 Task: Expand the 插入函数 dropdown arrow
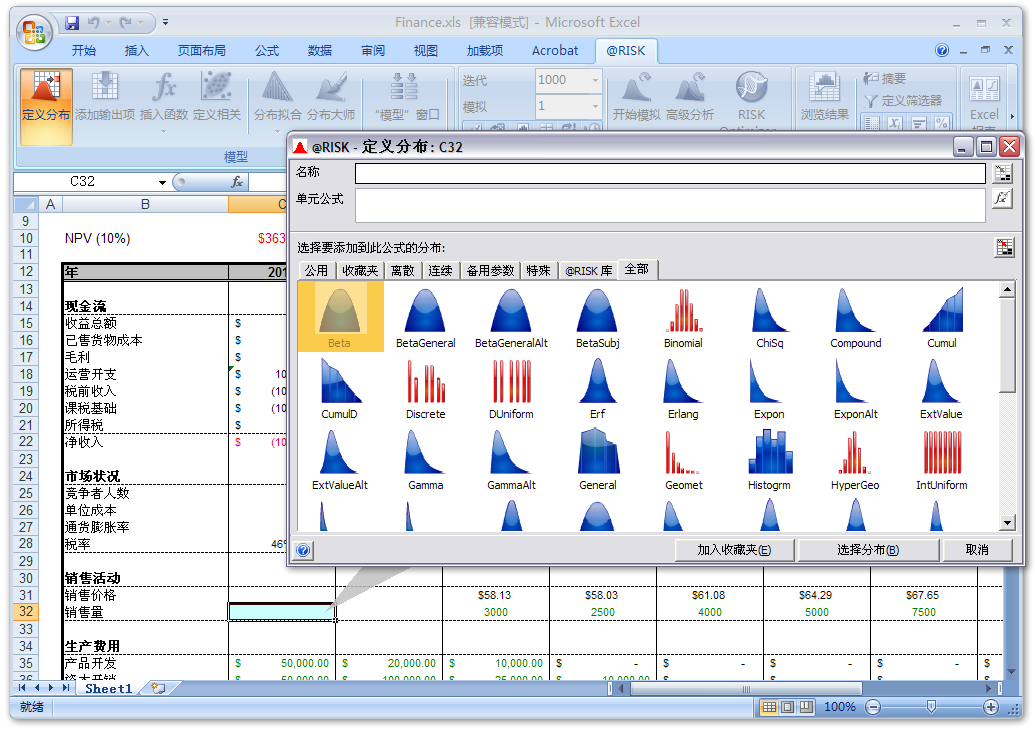point(164,131)
